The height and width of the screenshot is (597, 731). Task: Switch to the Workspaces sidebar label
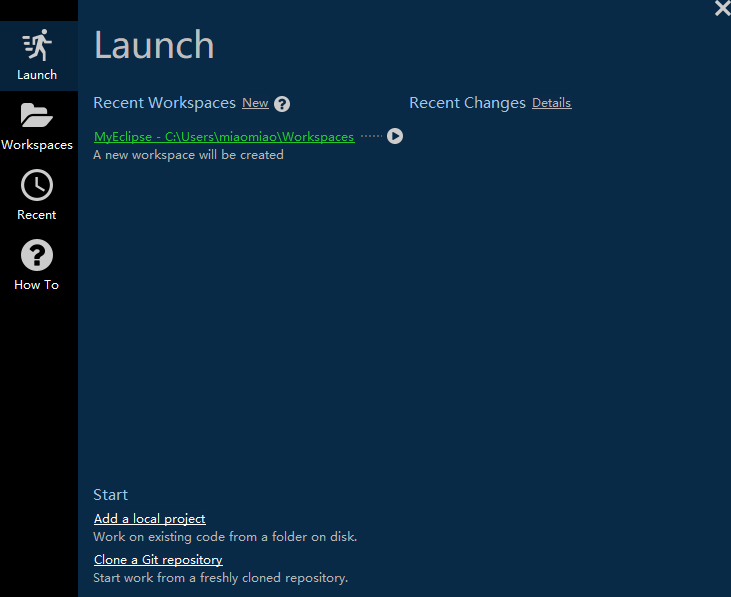[x=37, y=145]
